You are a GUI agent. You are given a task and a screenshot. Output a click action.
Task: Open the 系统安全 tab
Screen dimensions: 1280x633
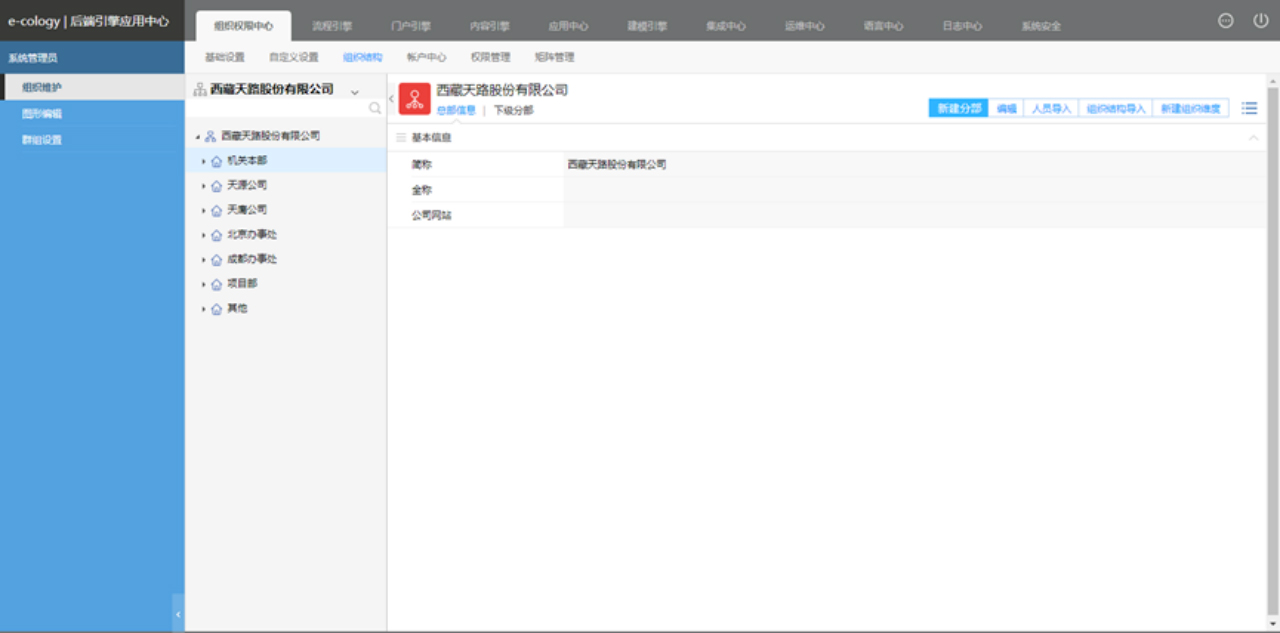coord(1042,26)
